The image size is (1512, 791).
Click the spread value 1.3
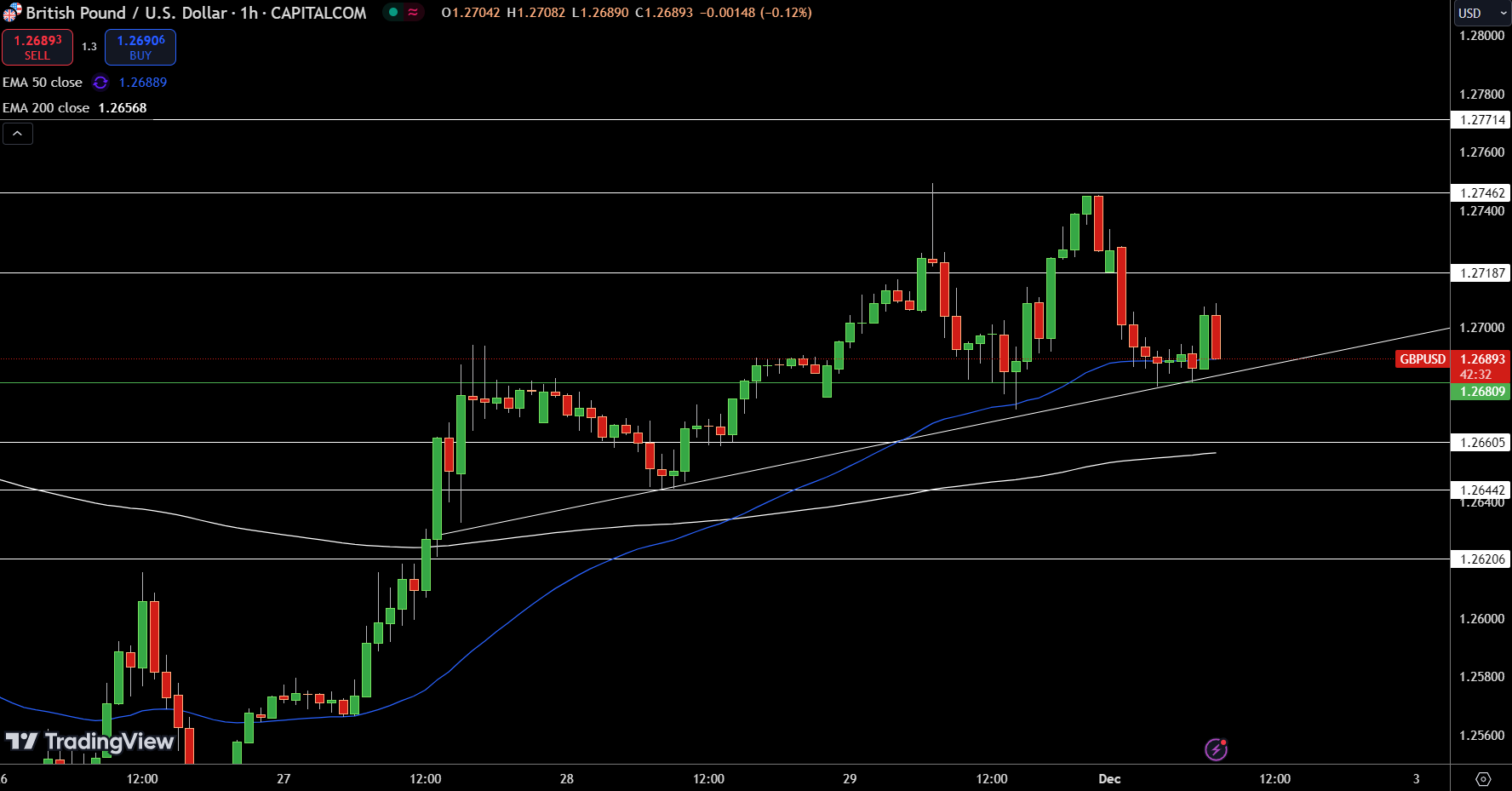89,47
